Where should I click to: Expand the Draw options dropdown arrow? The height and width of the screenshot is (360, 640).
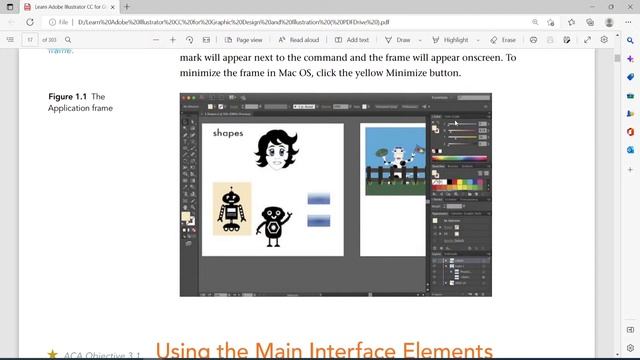click(x=420, y=40)
